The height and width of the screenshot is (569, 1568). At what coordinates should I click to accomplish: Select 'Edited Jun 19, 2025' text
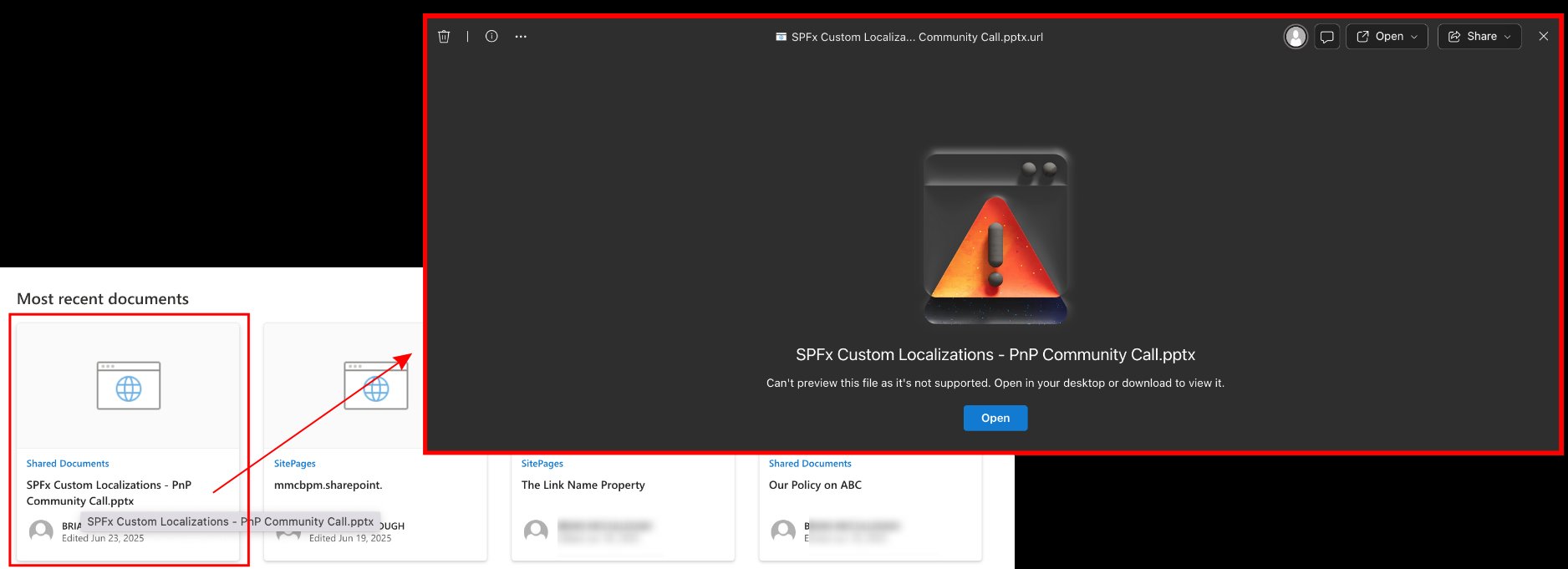(350, 538)
